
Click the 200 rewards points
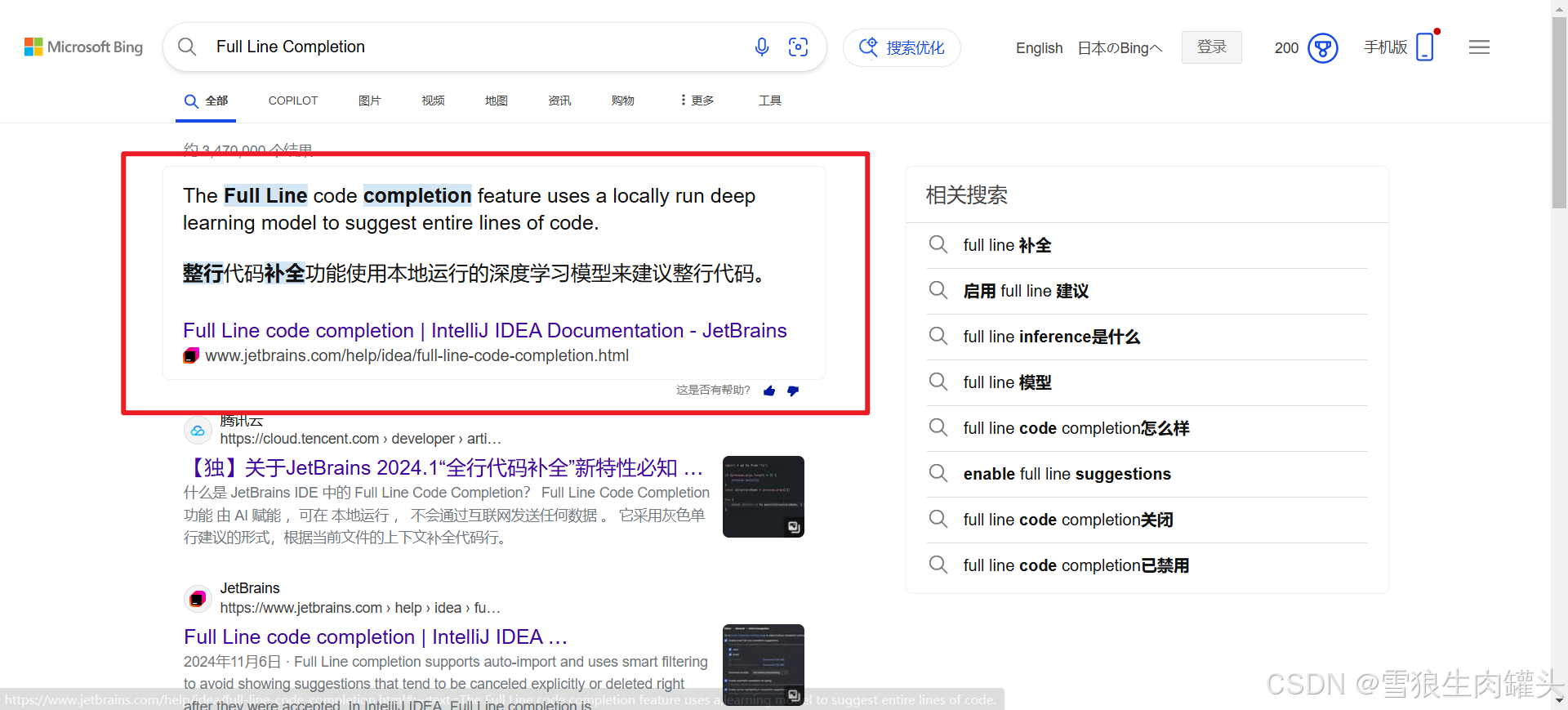click(1286, 48)
